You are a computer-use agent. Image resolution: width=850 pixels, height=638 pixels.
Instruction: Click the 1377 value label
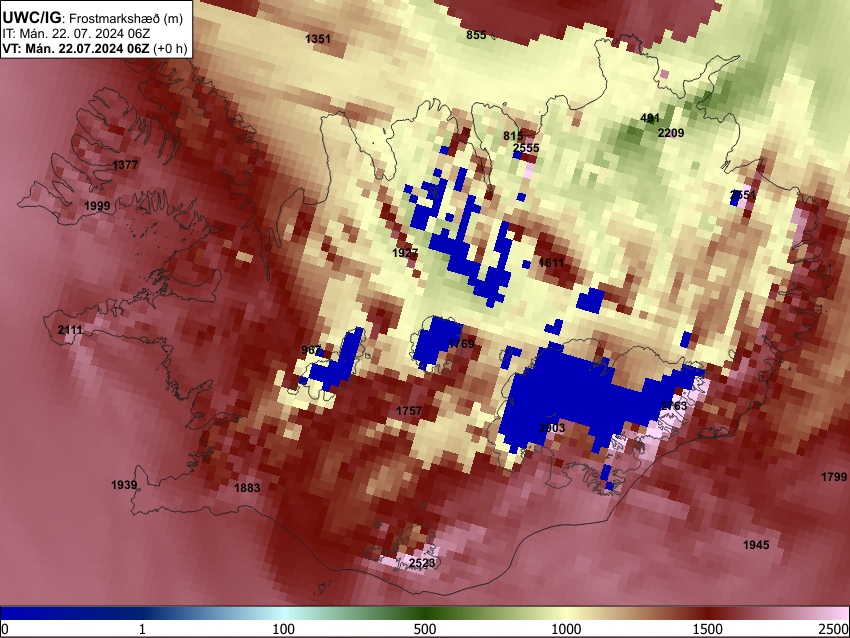[x=125, y=165]
